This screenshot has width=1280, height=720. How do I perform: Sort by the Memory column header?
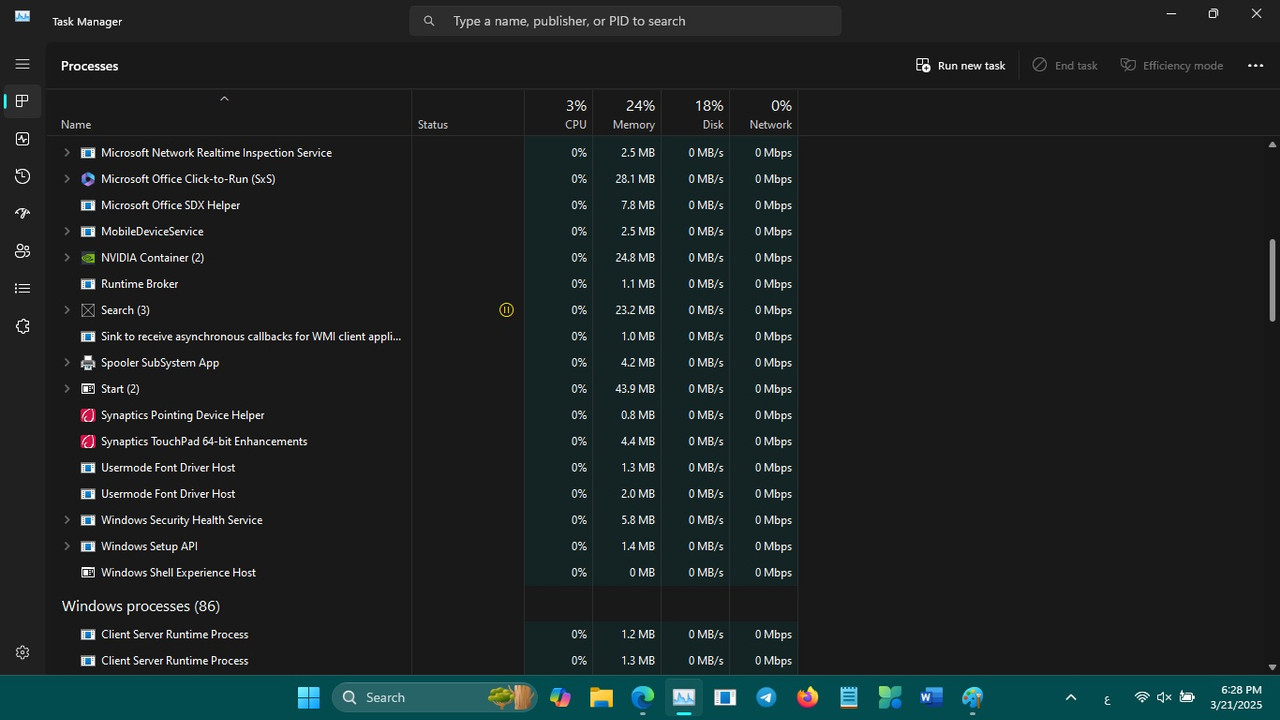point(626,112)
